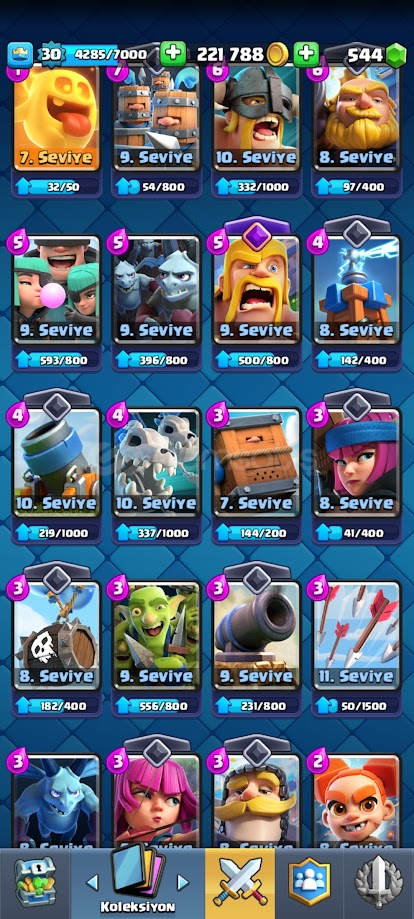Image resolution: width=414 pixels, height=919 pixels.
Task: Open the sword and laurel events tab
Action: tap(379, 883)
